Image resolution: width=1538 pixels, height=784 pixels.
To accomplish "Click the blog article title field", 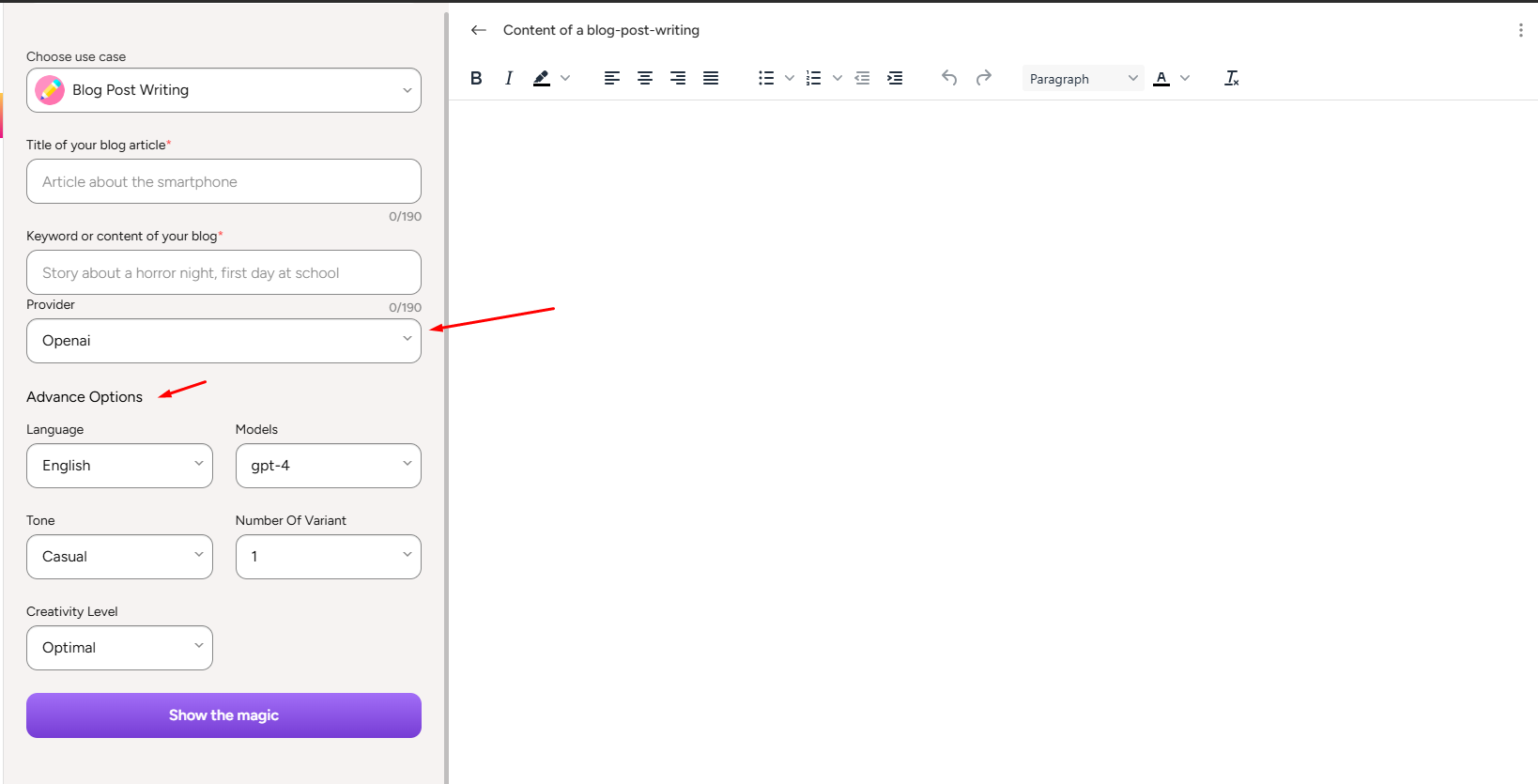I will tap(223, 181).
